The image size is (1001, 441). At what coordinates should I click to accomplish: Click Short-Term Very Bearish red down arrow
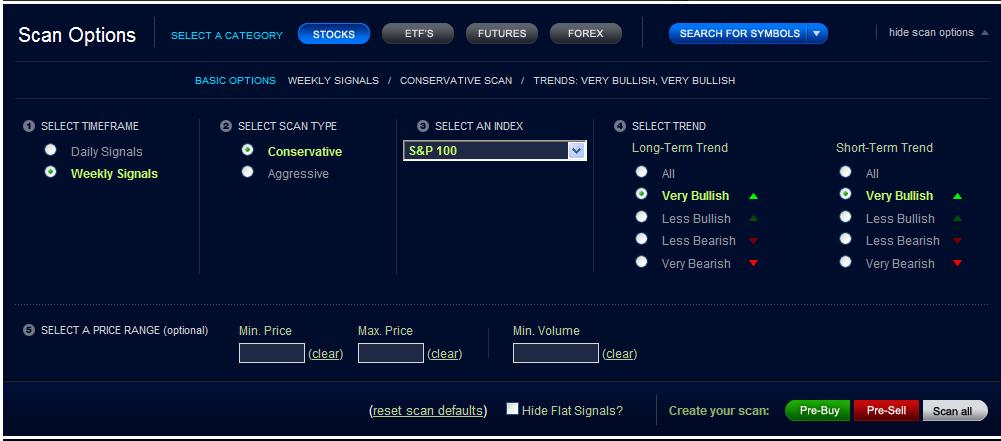tap(957, 264)
